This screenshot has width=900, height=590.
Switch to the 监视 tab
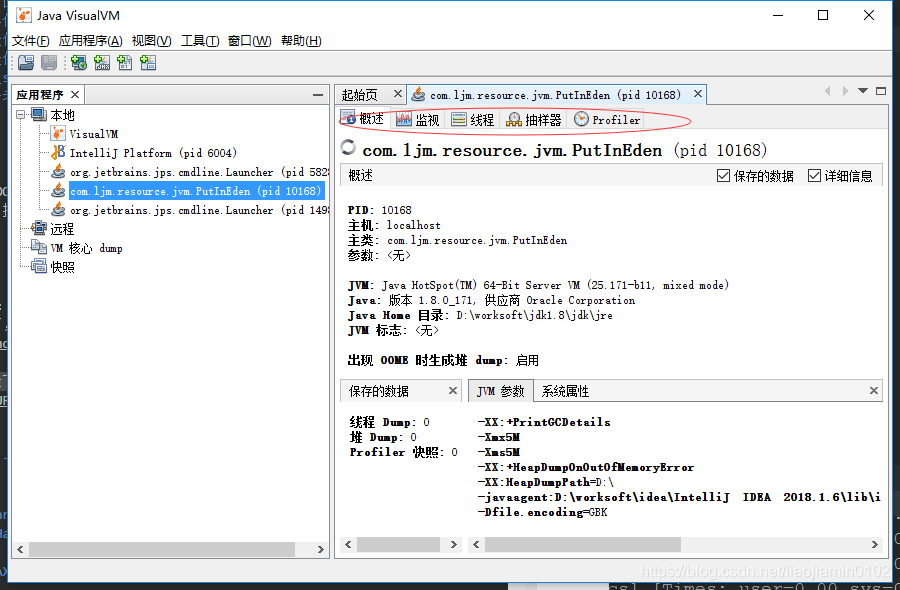[418, 119]
